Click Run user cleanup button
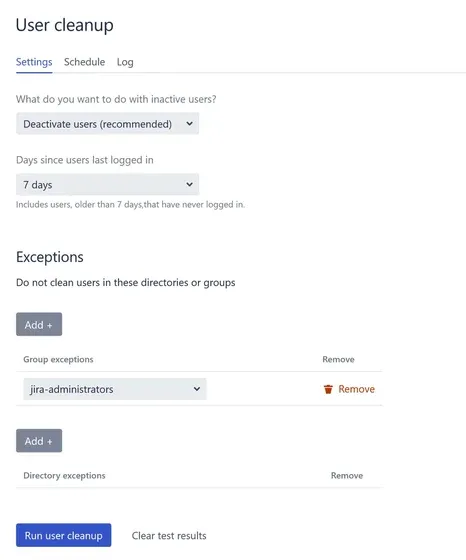Image resolution: width=466 pixels, height=560 pixels. point(64,535)
